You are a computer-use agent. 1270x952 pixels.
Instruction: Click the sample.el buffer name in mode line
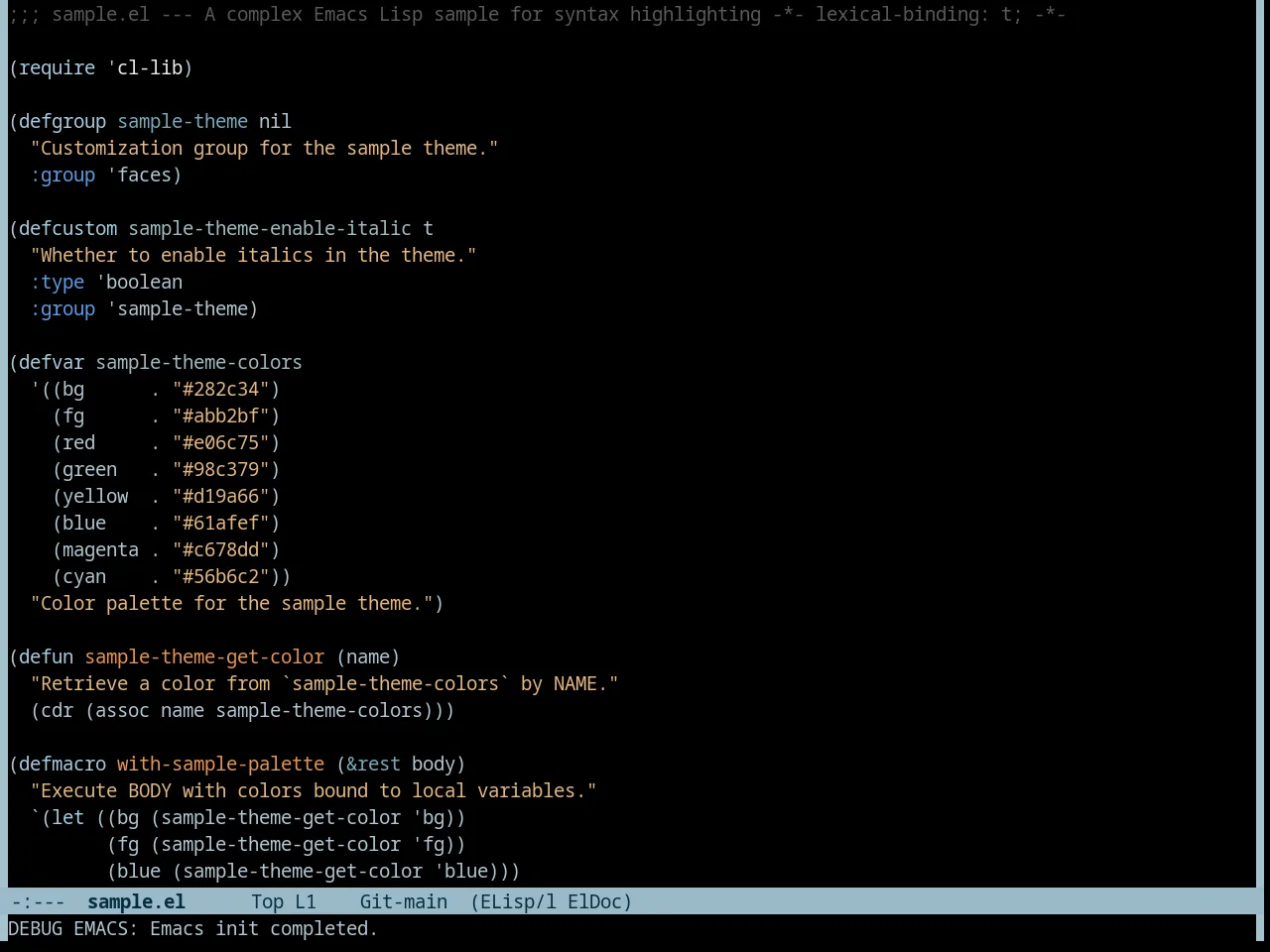coord(136,901)
